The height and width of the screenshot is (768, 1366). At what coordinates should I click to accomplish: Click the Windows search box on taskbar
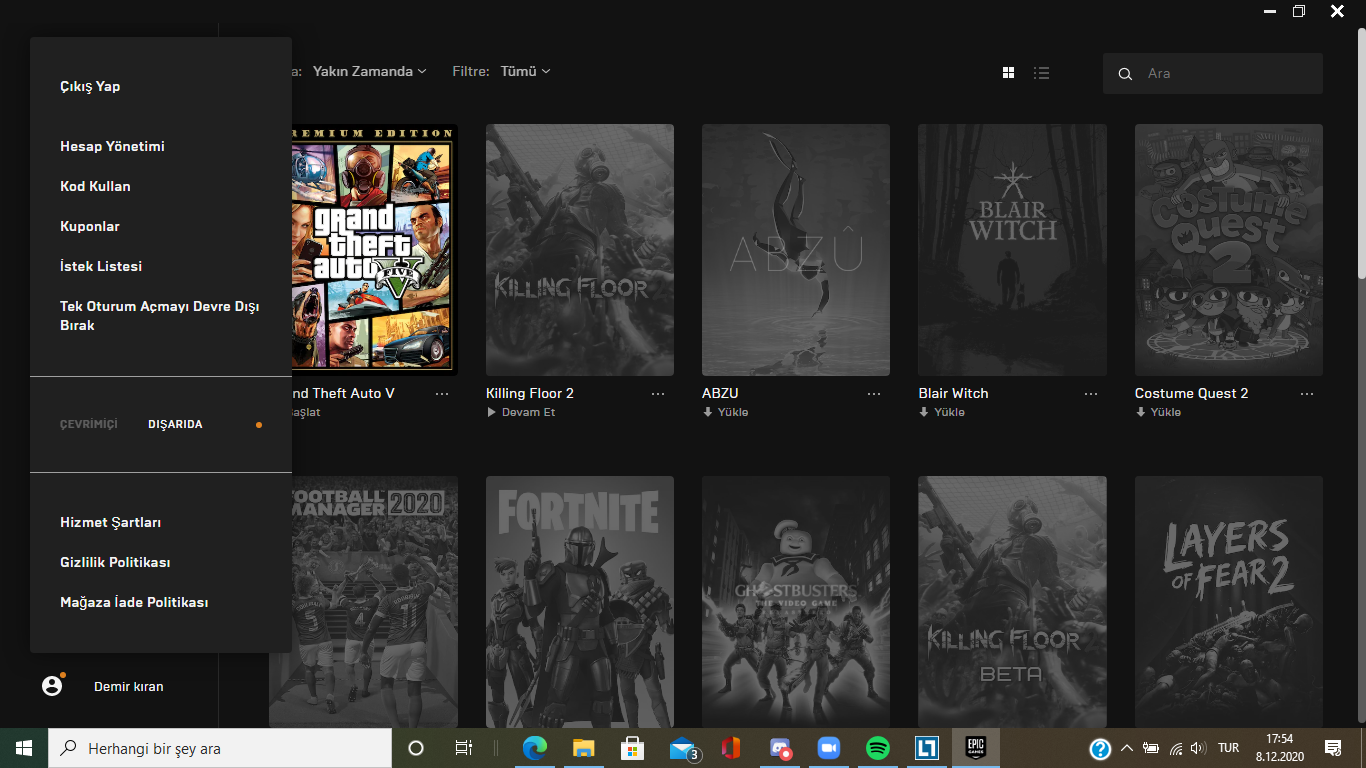tap(220, 748)
